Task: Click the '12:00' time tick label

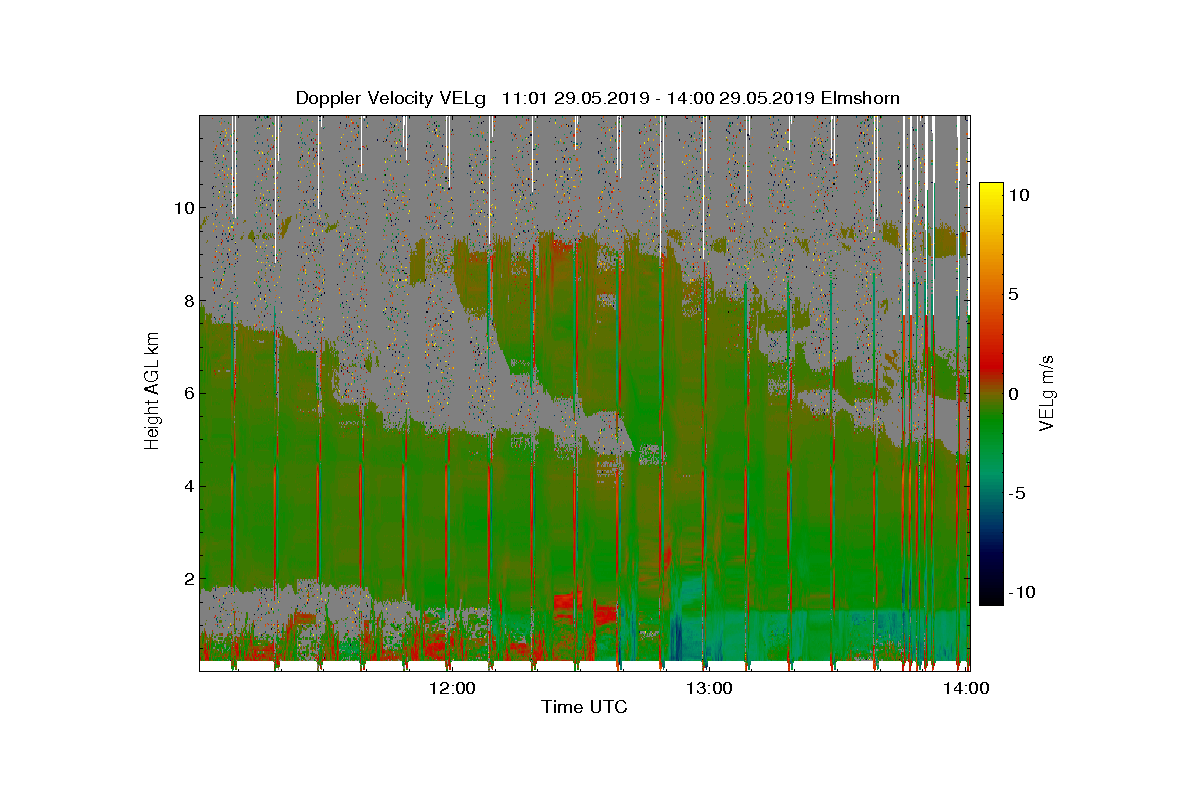Action: 452,688
